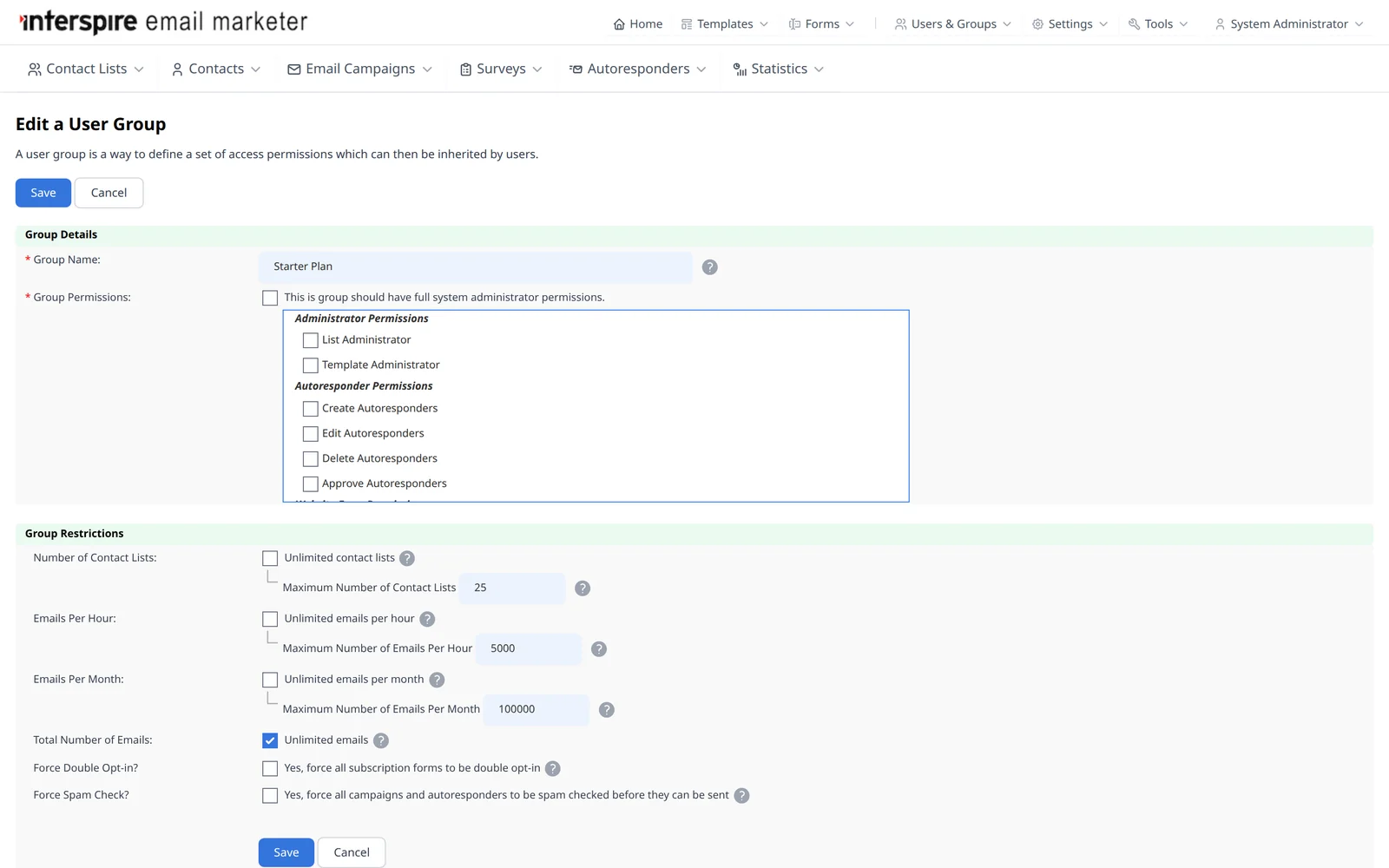Check the Template Administrator permission
The image size is (1389, 868).
point(310,365)
